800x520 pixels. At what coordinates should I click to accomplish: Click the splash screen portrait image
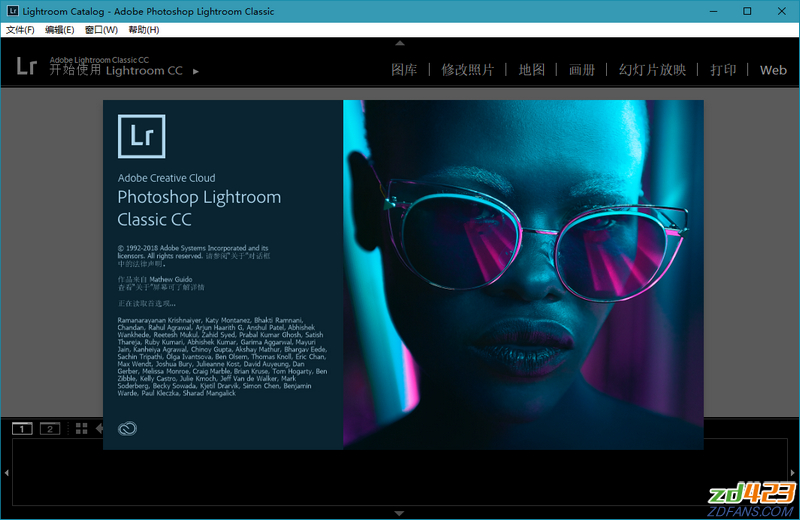click(523, 275)
